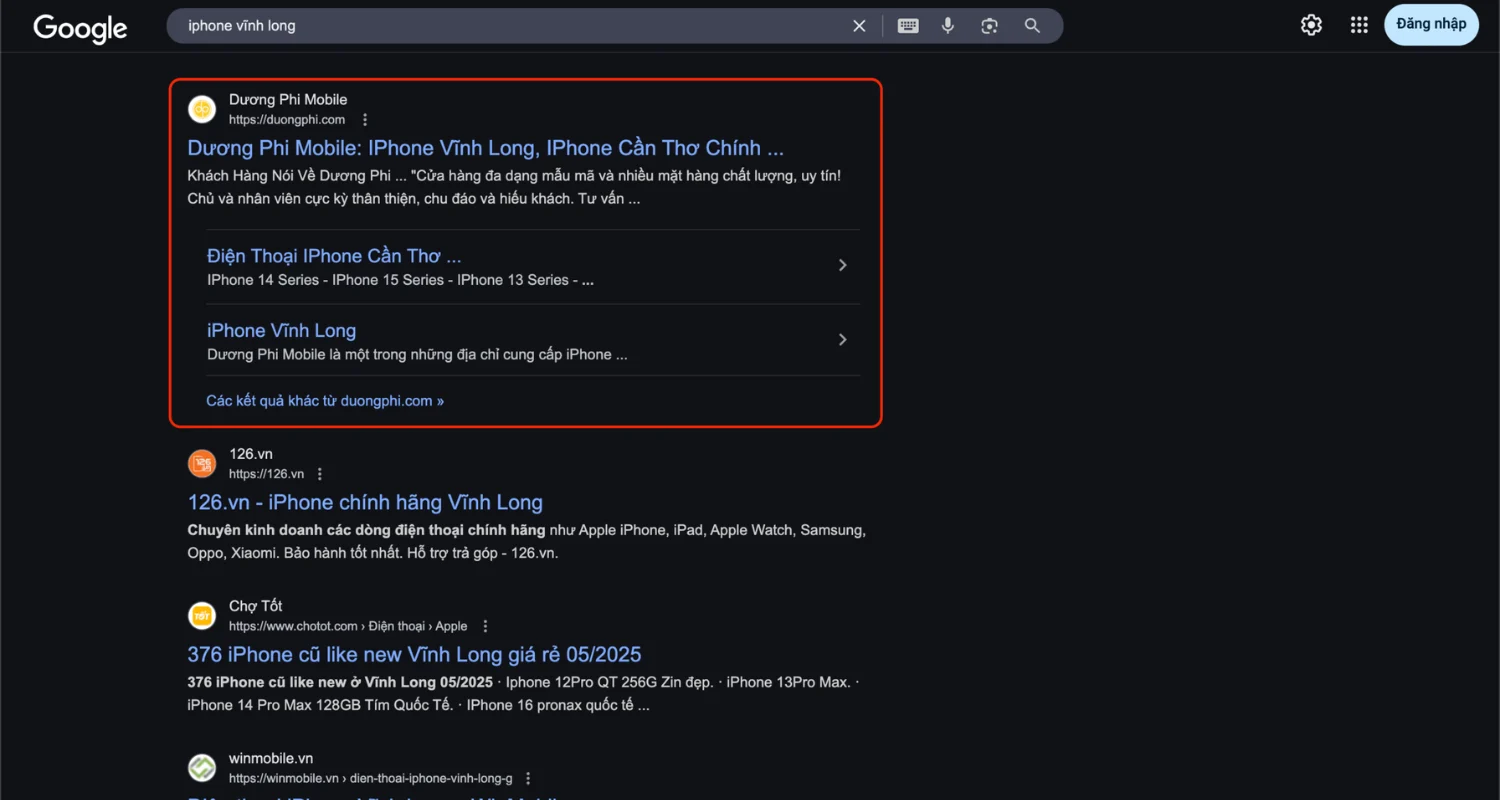Click the https://duongphi.com URL text
Image resolution: width=1500 pixels, height=800 pixels.
pyautogui.click(x=287, y=120)
